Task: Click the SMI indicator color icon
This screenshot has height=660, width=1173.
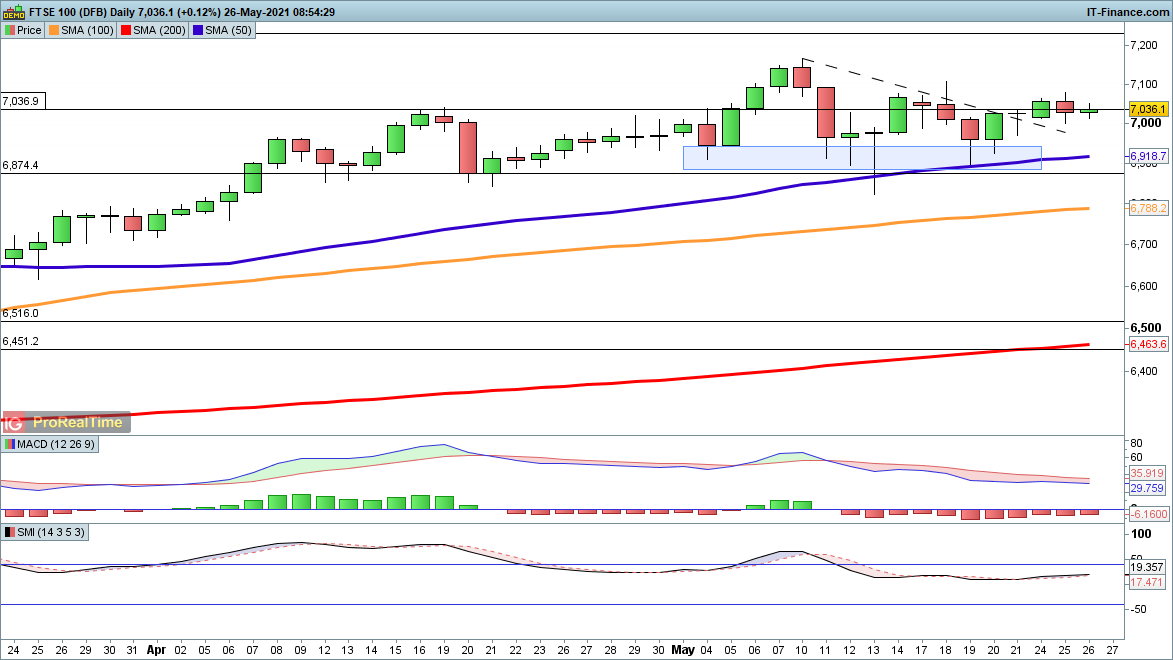Action: (9, 533)
